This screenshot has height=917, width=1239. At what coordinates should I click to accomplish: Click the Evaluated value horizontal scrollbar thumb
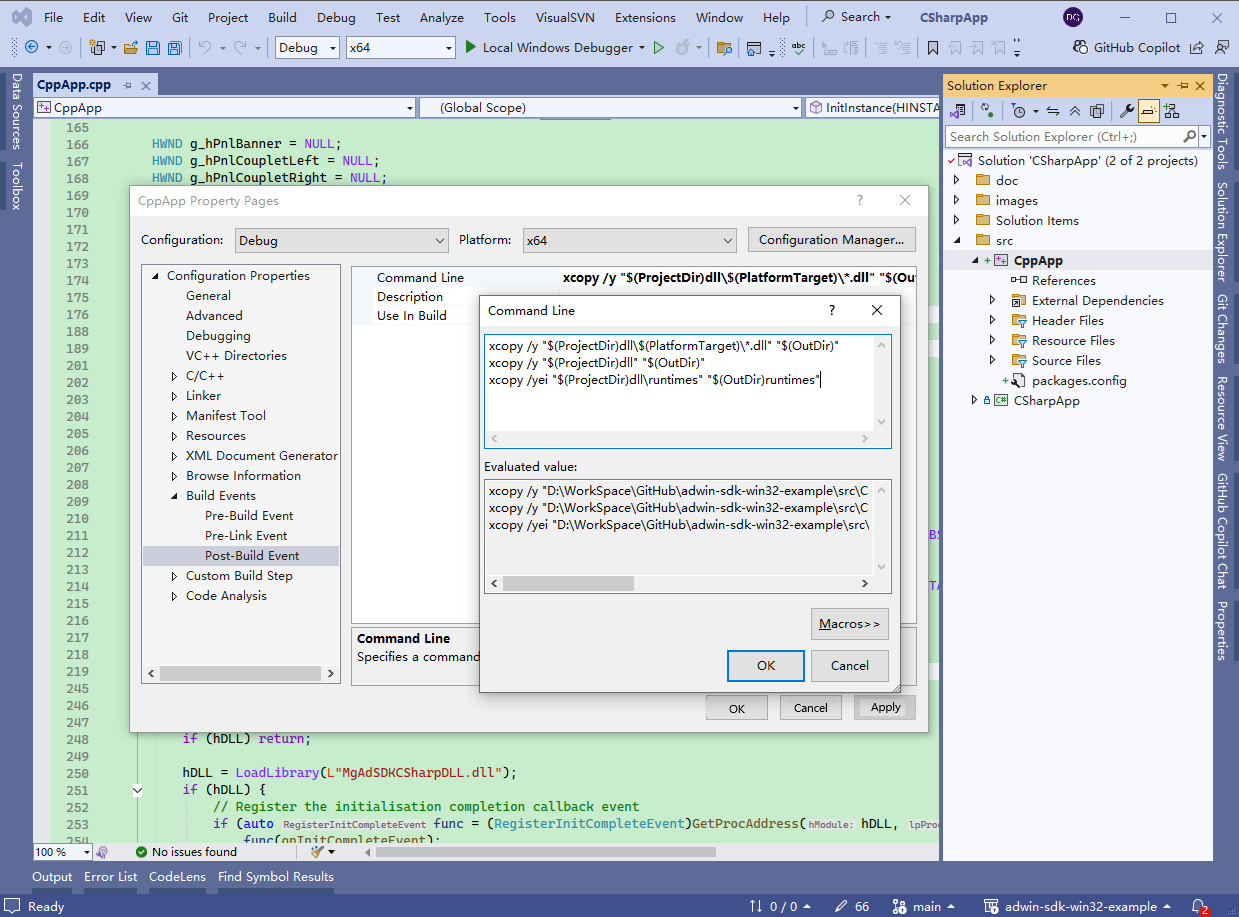point(568,583)
